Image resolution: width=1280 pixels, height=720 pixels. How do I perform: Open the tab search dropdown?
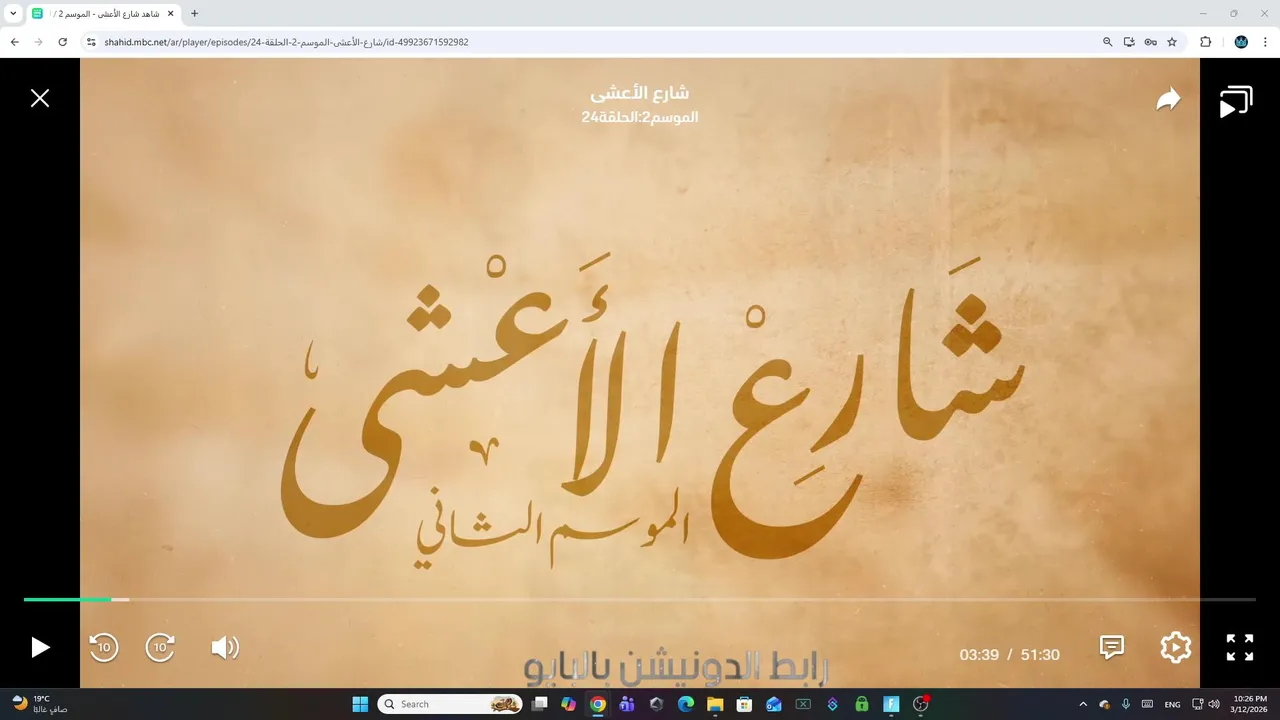[x=13, y=14]
